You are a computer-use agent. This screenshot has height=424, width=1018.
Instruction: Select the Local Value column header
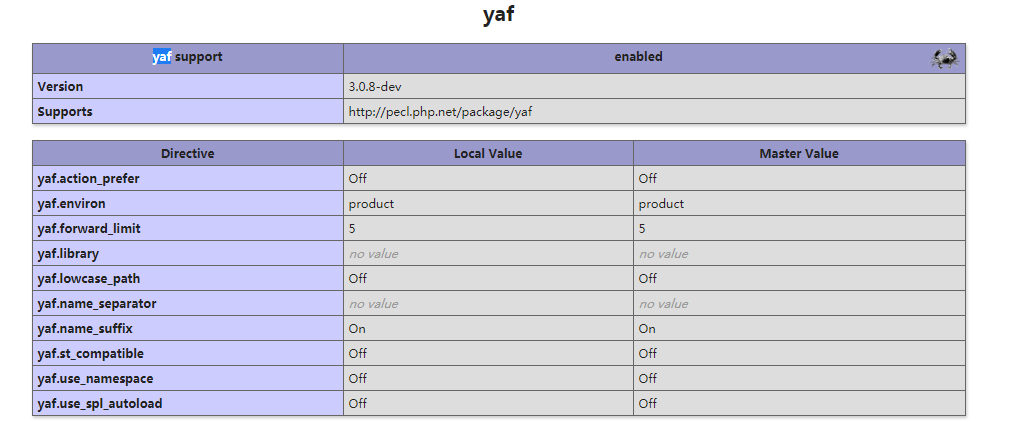pyautogui.click(x=488, y=153)
